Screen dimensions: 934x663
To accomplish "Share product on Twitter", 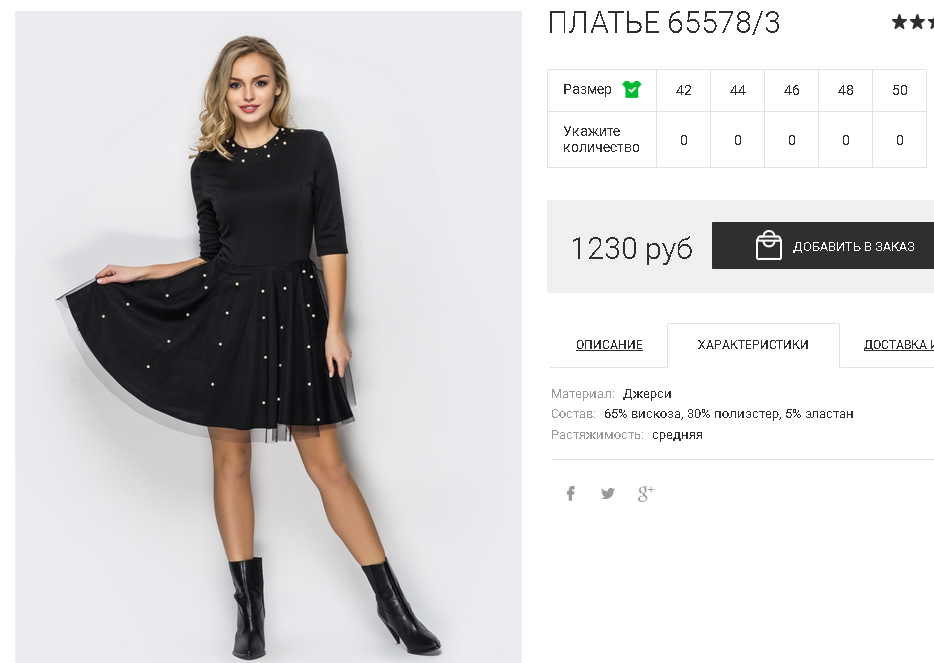I will (x=608, y=493).
